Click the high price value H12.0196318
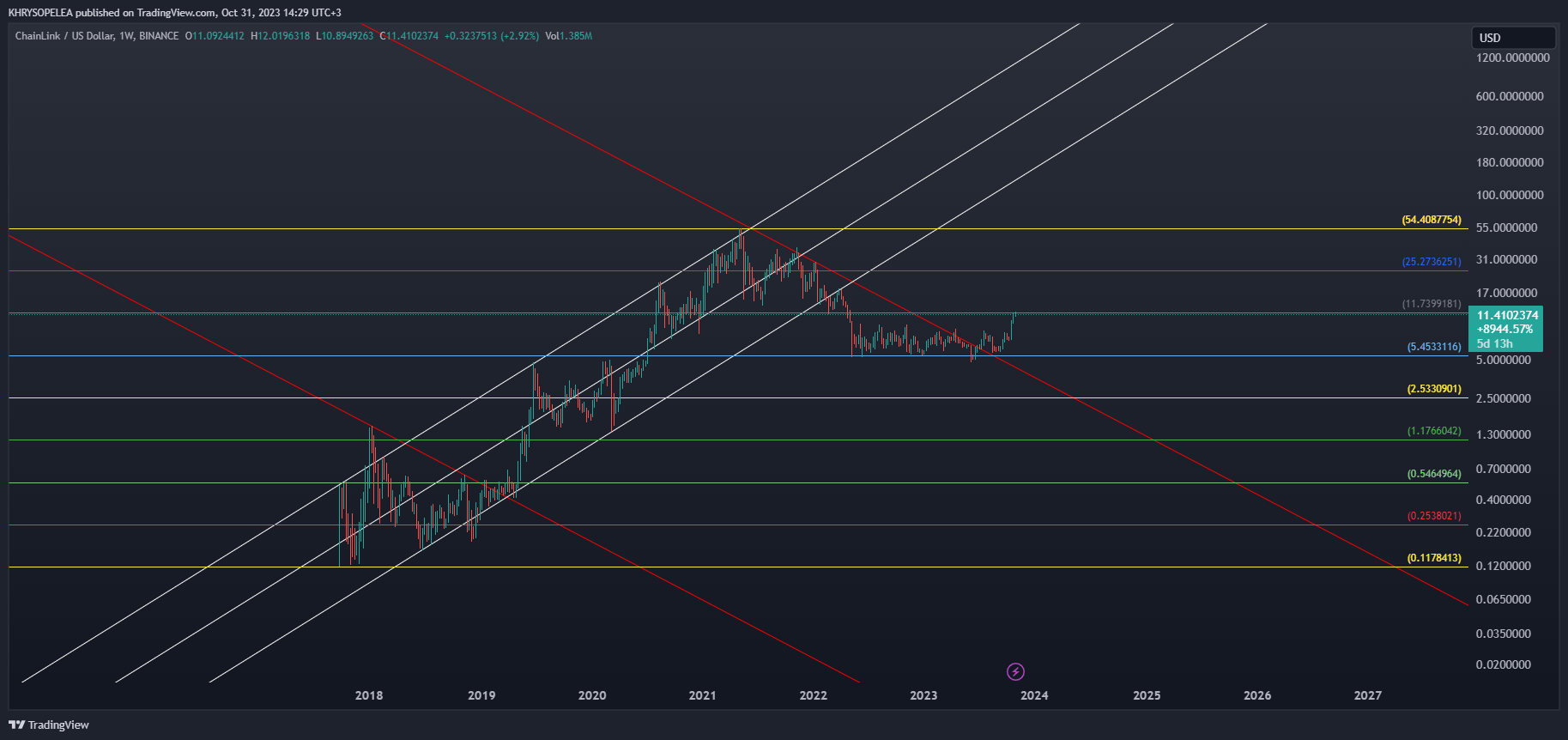Image resolution: width=1568 pixels, height=740 pixels. pyautogui.click(x=281, y=36)
